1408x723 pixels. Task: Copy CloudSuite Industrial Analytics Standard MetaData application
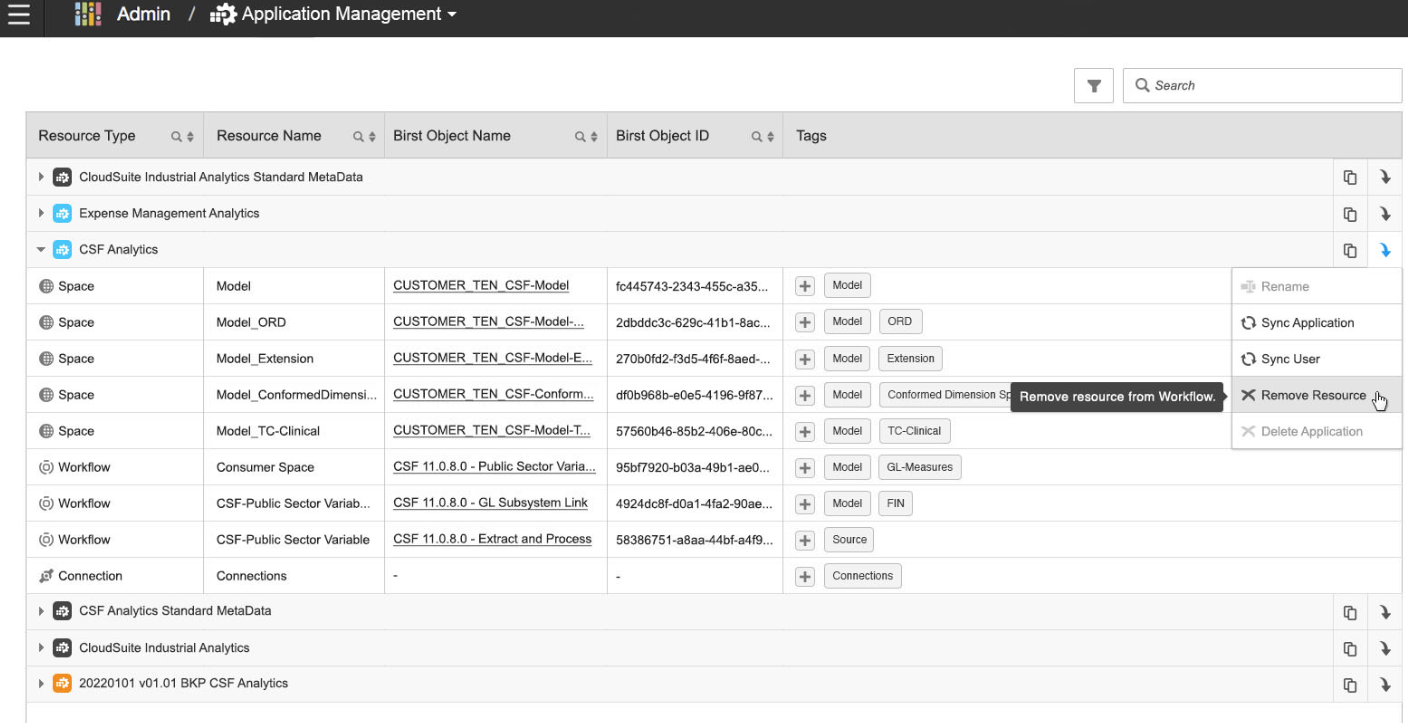tap(1350, 177)
